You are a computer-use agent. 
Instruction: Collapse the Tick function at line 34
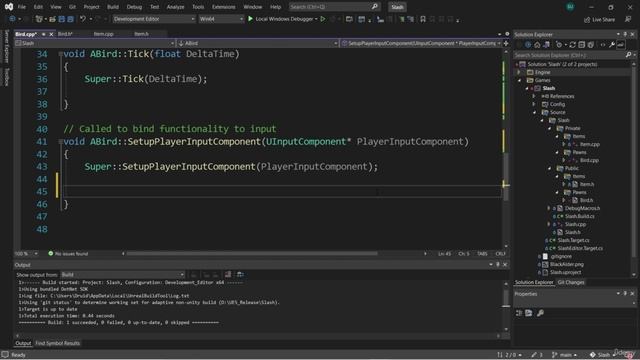point(60,54)
